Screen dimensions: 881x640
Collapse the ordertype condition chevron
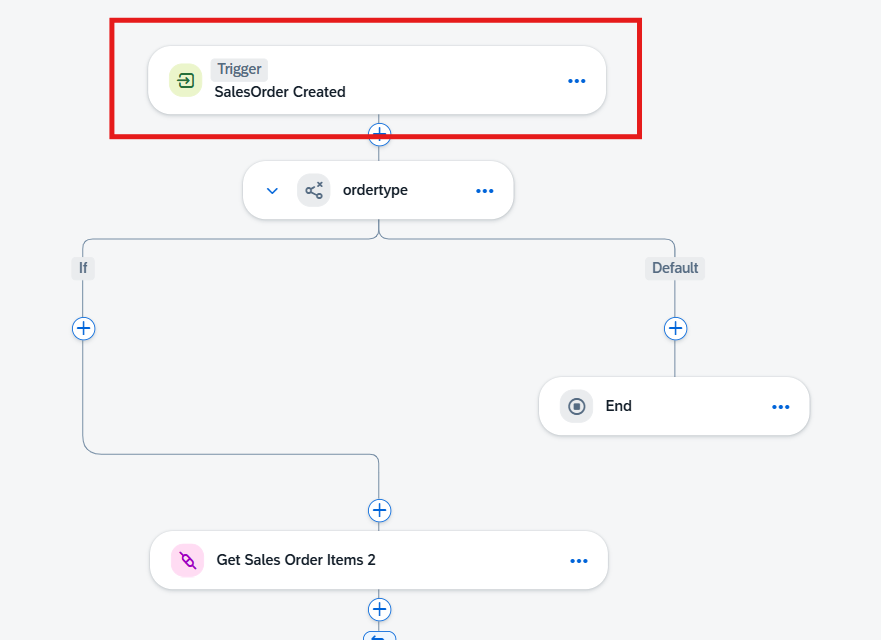(x=272, y=190)
